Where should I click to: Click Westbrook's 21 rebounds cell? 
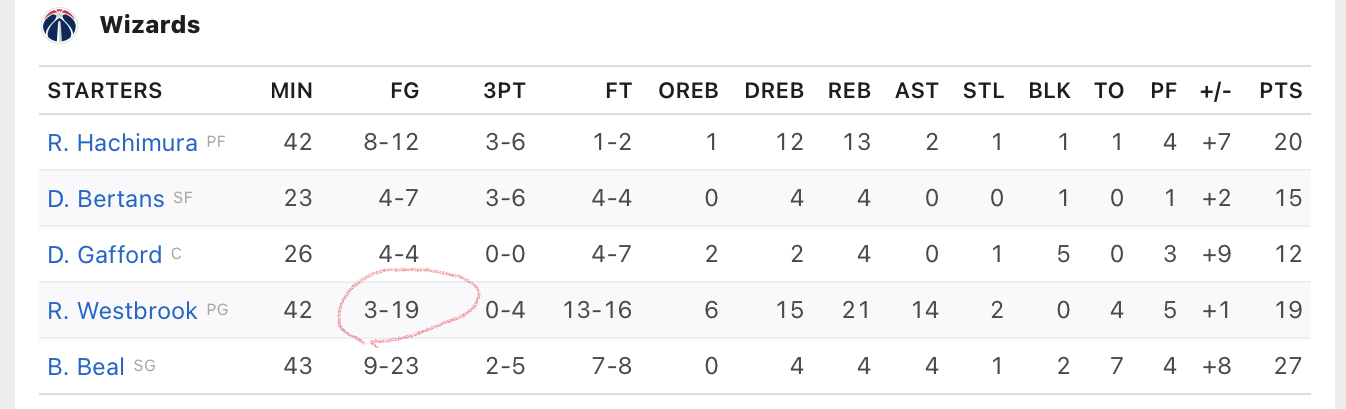pos(858,311)
